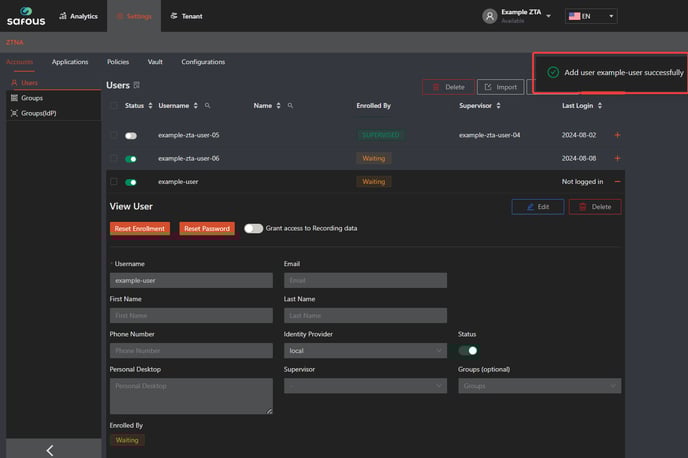Viewport: 688px width, 458px height.
Task: Click the search icon beside Name column
Action: click(290, 105)
